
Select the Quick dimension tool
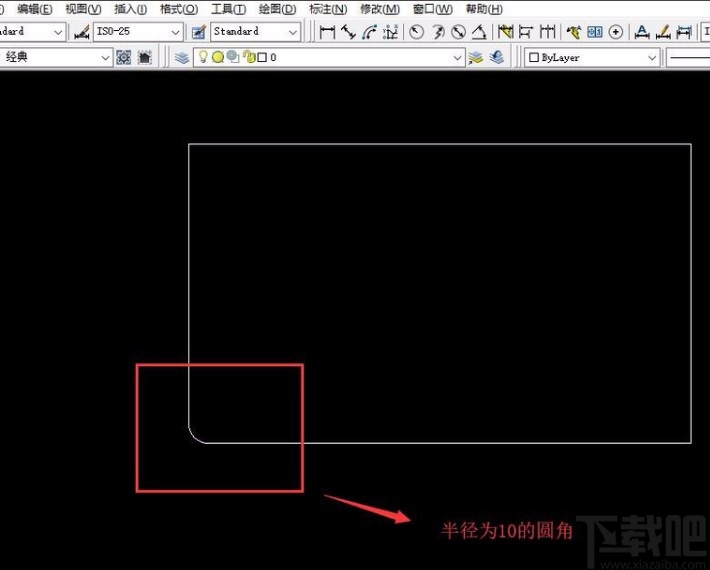coord(505,32)
